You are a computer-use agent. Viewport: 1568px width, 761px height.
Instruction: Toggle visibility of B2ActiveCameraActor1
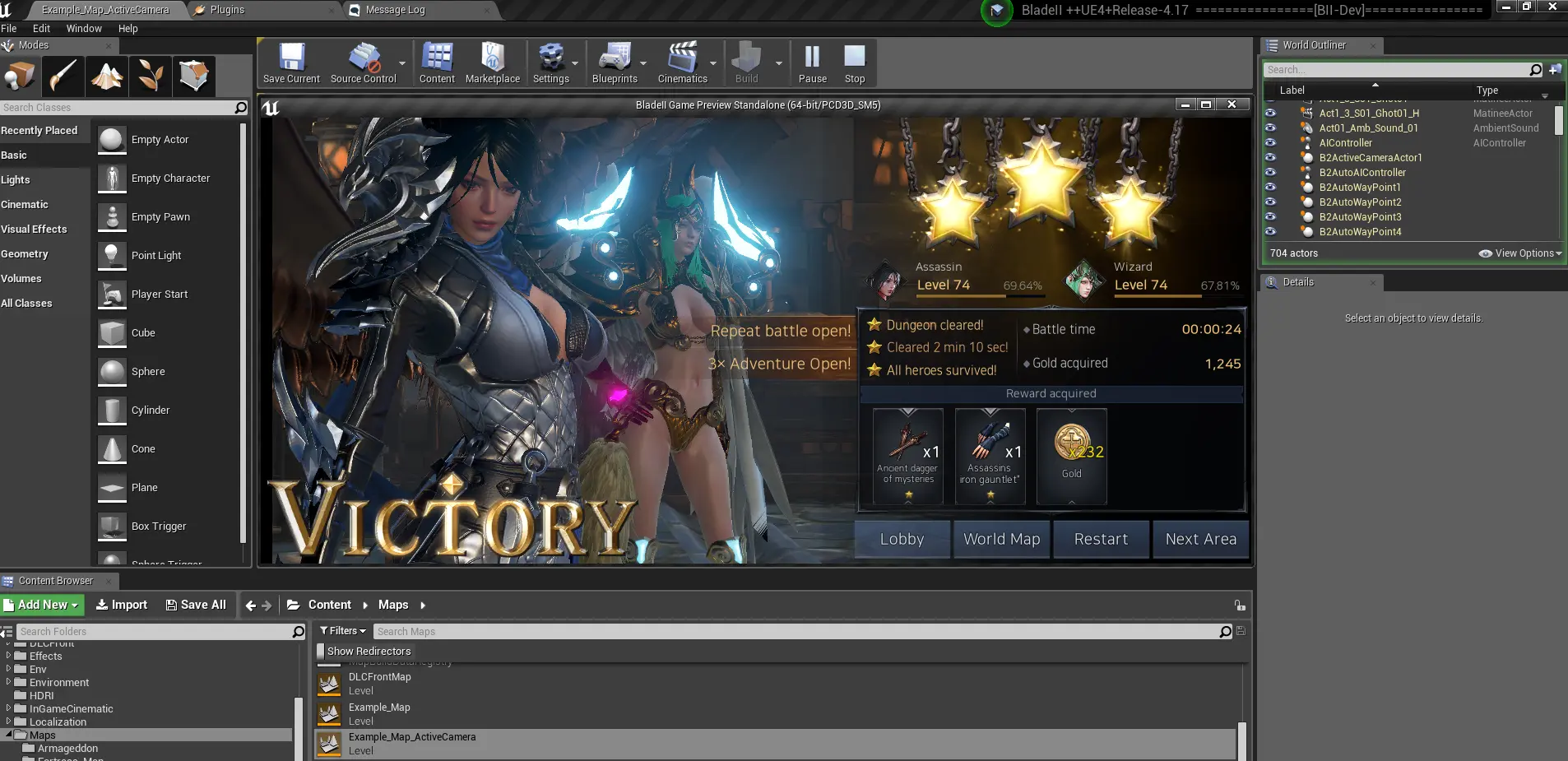[x=1270, y=157]
